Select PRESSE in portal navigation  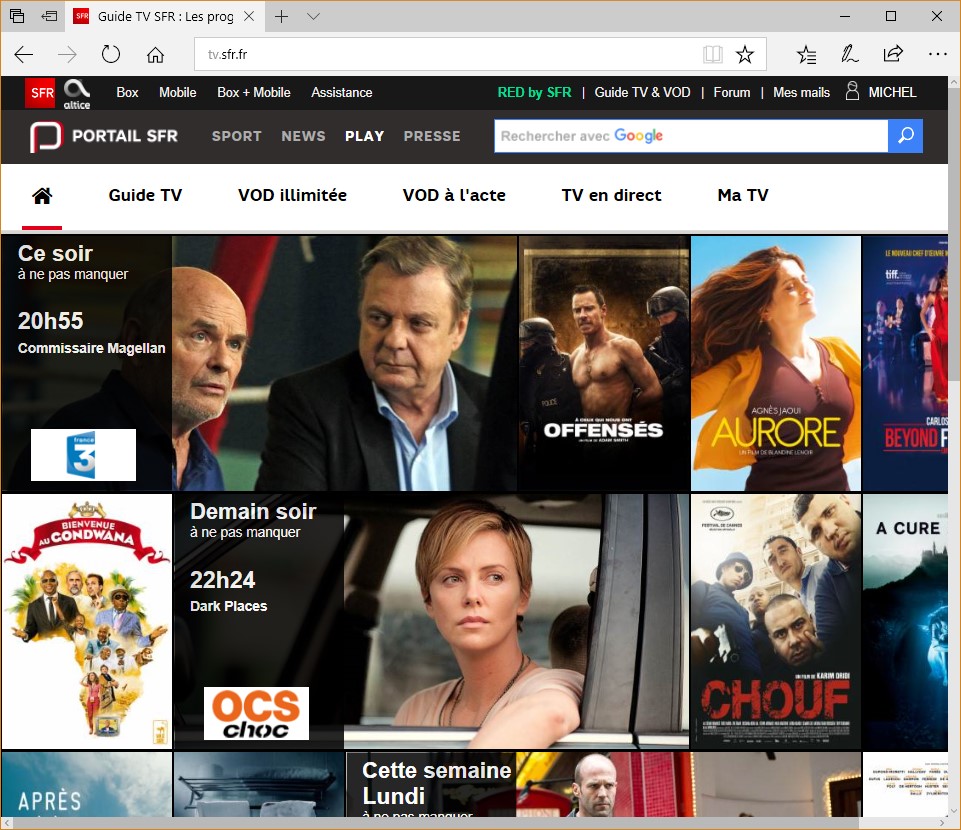point(432,136)
